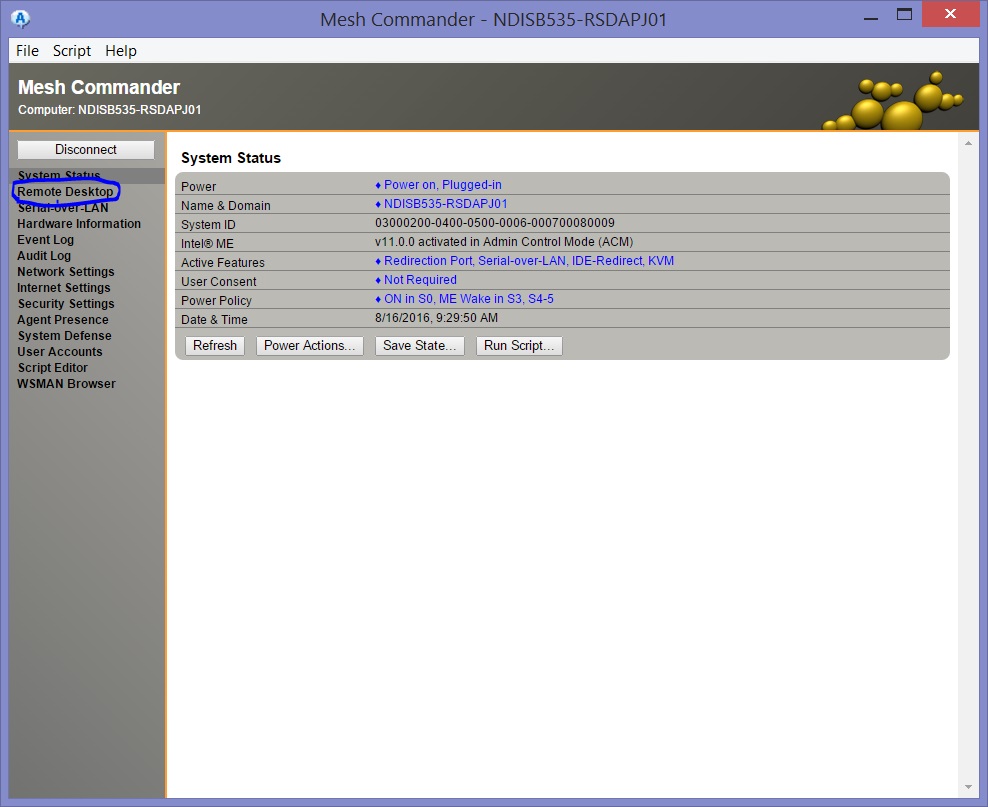This screenshot has height=807, width=988.
Task: Click the 'ON in S0, ME Wake' power policy link
Action: point(469,299)
